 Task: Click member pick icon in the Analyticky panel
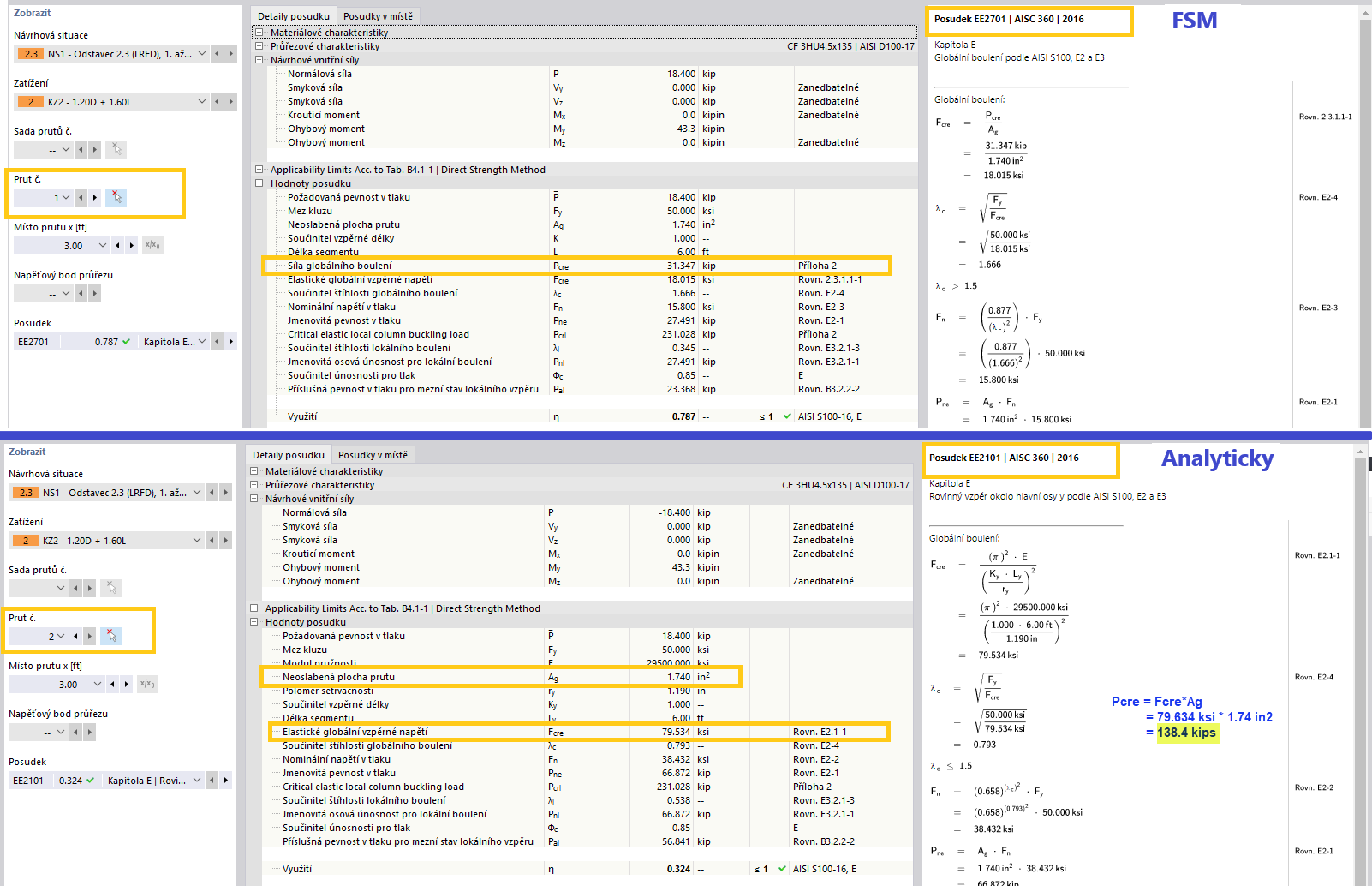point(111,636)
